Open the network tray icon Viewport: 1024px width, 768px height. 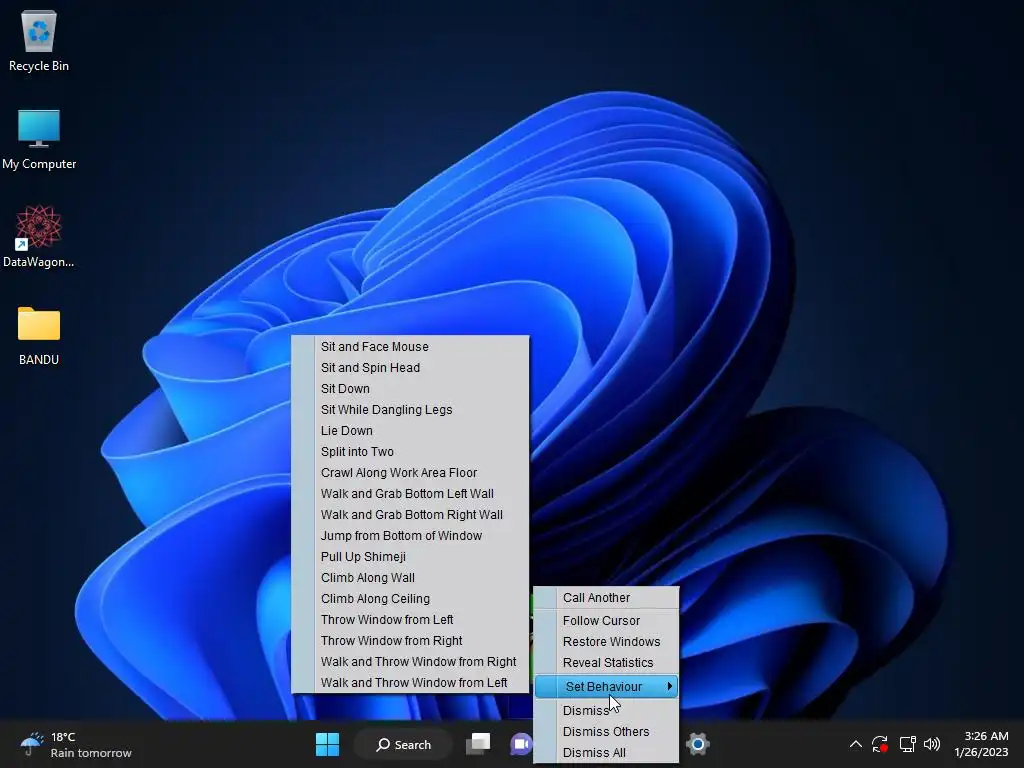point(907,744)
